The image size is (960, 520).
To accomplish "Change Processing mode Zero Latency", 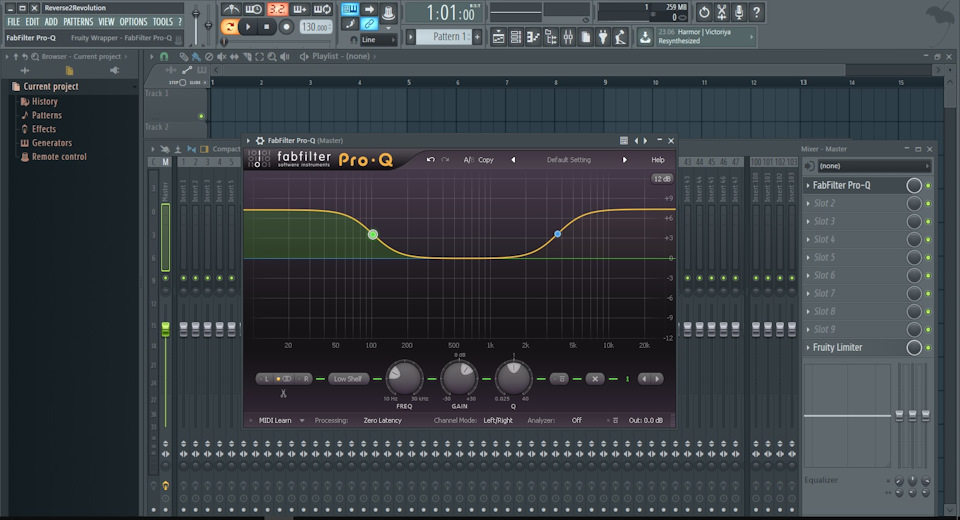I will [383, 421].
